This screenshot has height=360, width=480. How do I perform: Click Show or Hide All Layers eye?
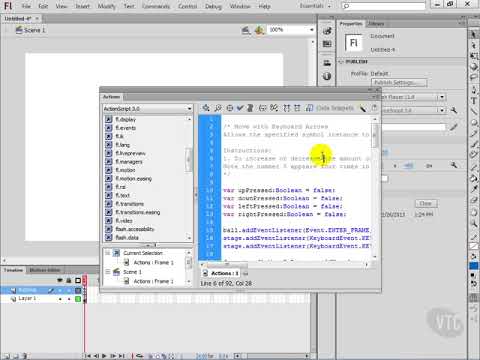pyautogui.click(x=60, y=280)
